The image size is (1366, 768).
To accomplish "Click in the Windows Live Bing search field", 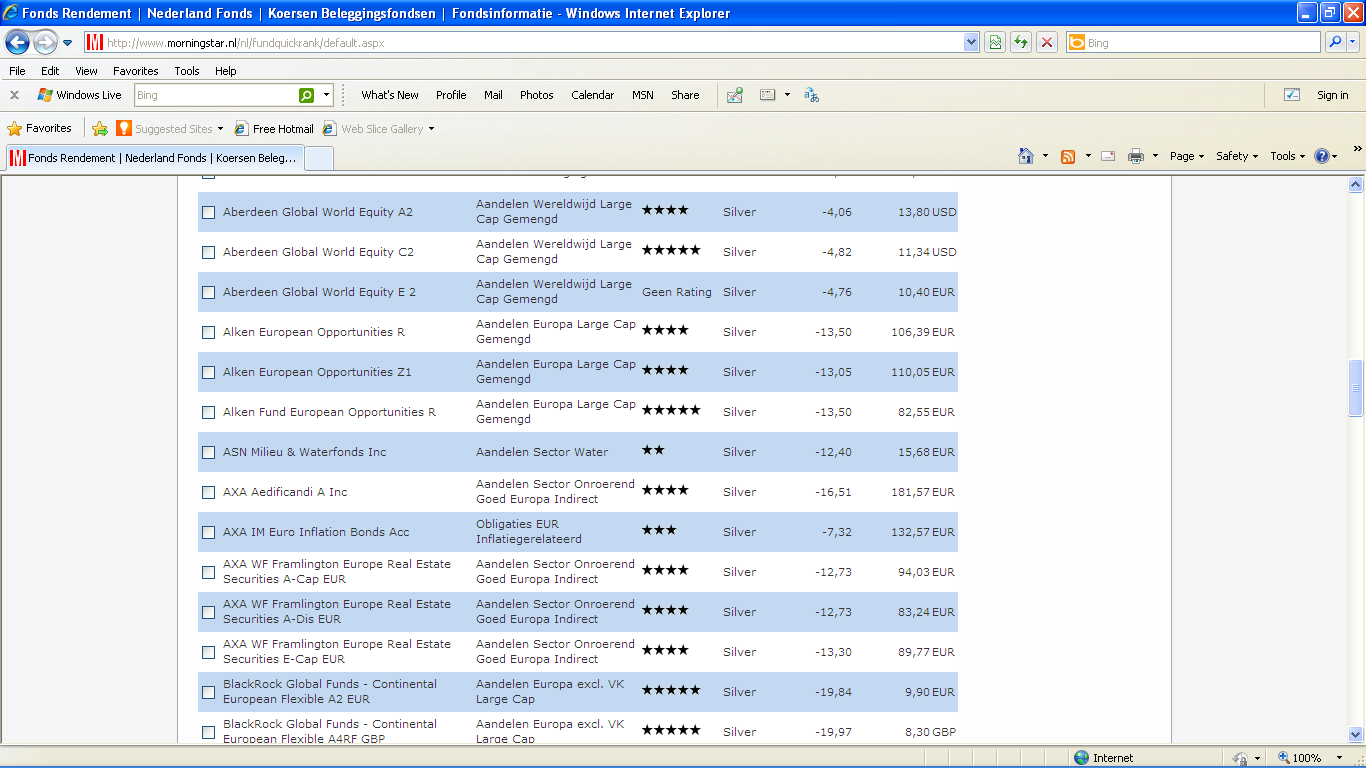I will point(216,95).
